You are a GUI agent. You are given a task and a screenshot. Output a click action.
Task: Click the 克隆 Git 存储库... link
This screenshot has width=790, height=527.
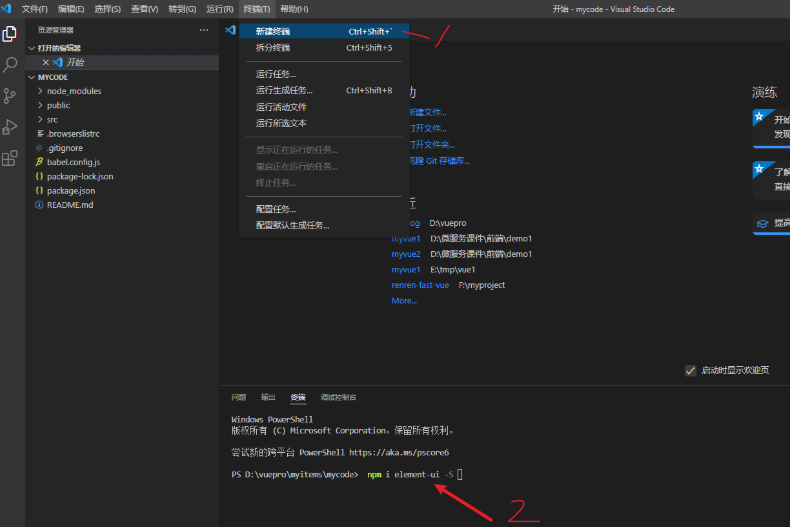click(x=439, y=161)
